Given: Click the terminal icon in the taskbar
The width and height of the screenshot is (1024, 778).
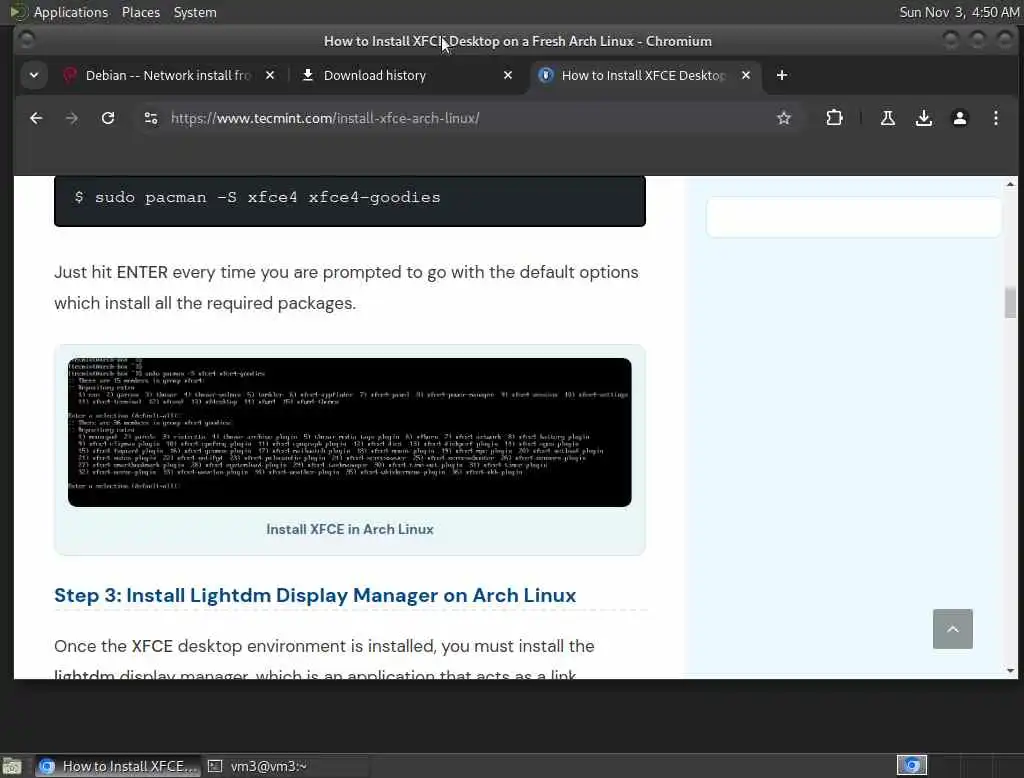Looking at the screenshot, I should click(x=215, y=766).
